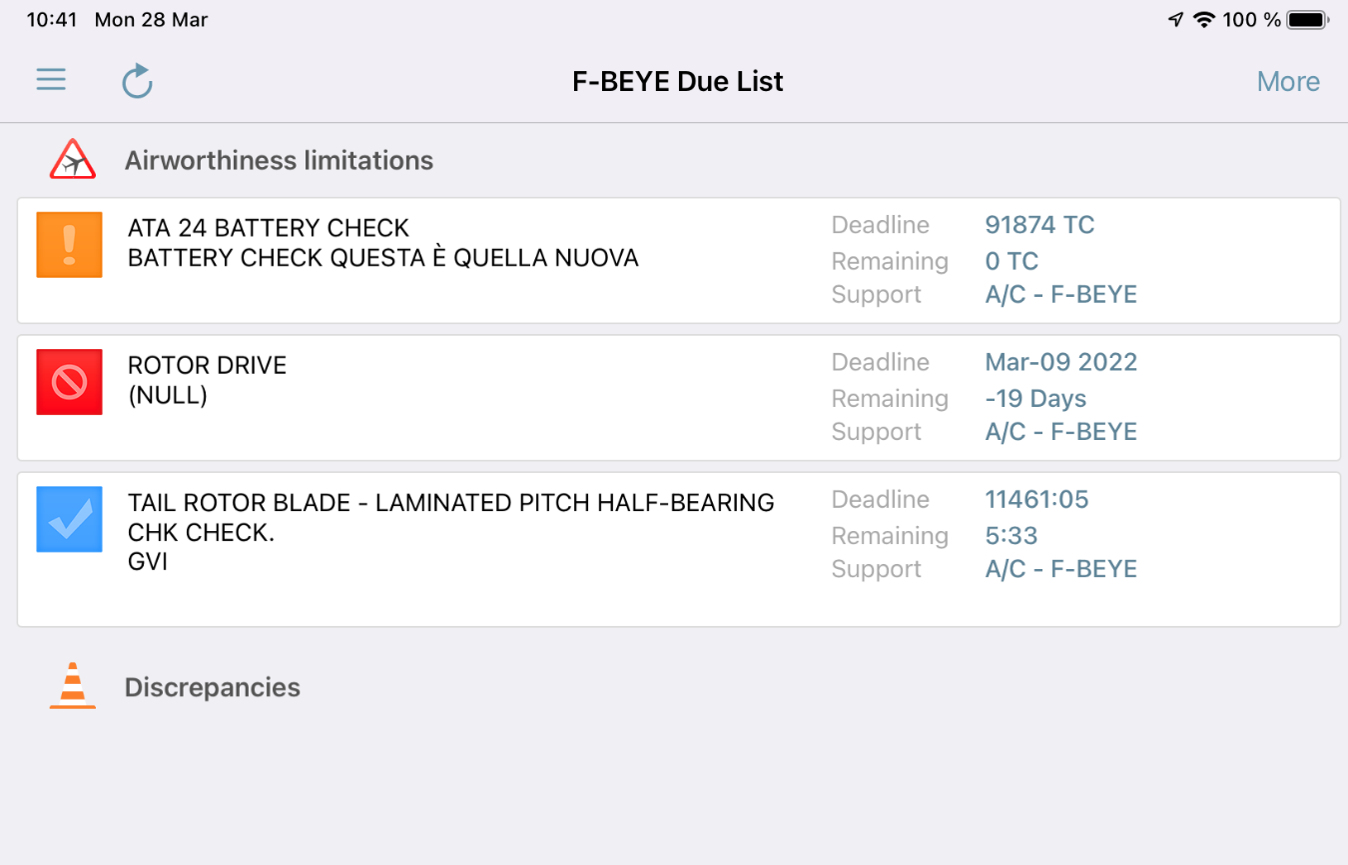Screen dimensions: 1348x865
Task: Open the ATA 24 BATTERY CHECK item
Action: point(679,260)
